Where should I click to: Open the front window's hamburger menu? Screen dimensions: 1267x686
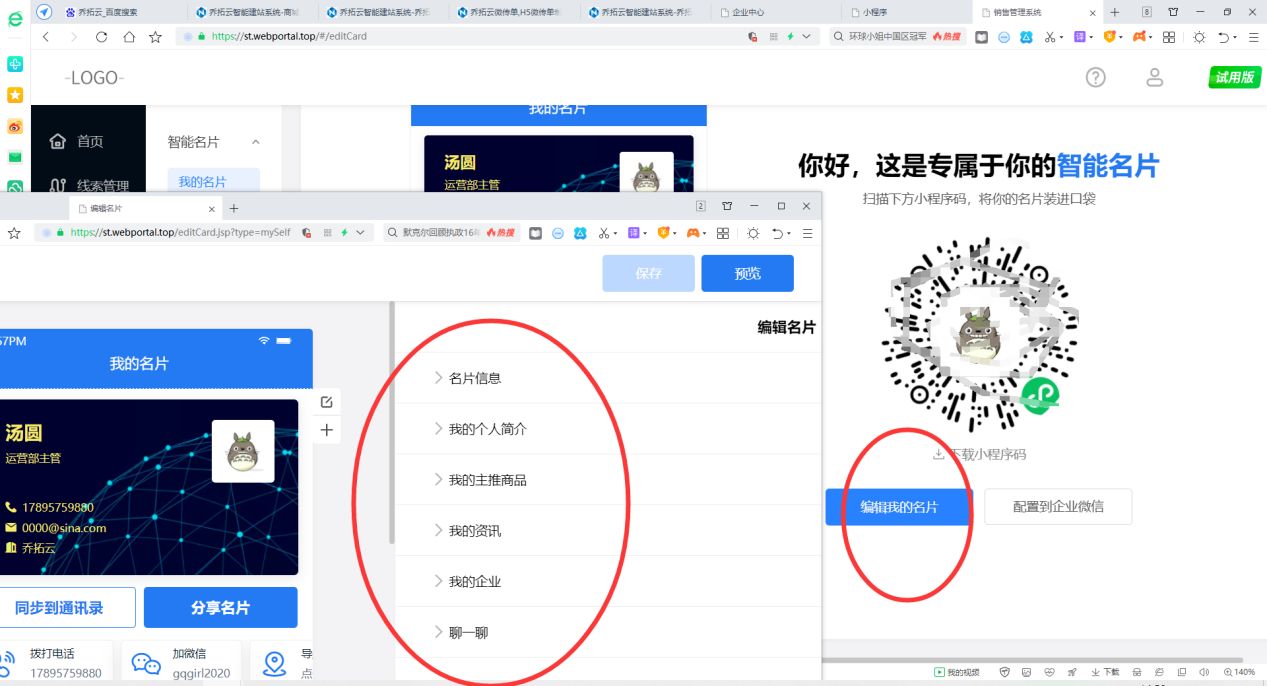point(807,233)
